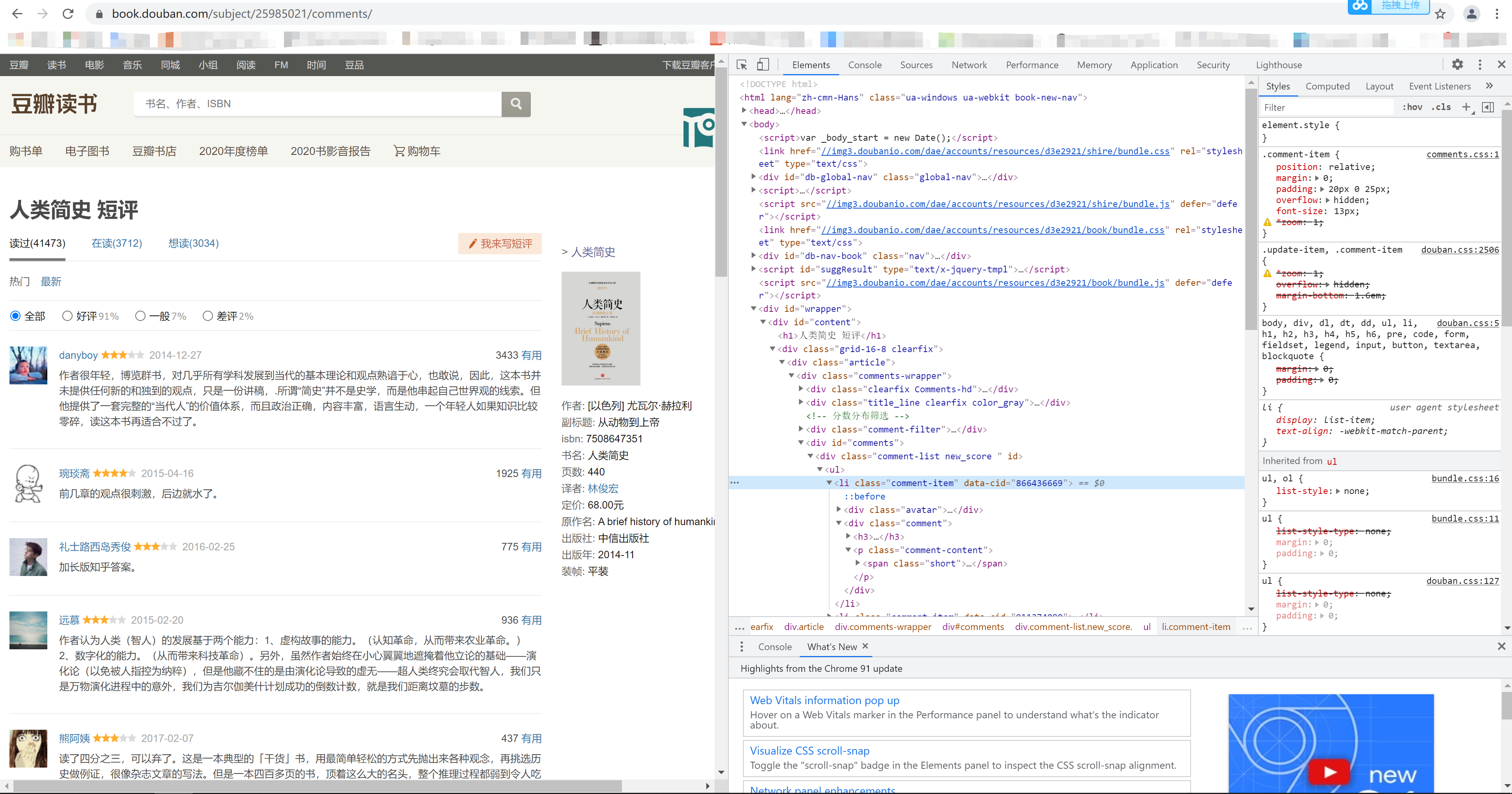Click the Styles filter input field
This screenshot has width=1512, height=794.
tap(1327, 107)
